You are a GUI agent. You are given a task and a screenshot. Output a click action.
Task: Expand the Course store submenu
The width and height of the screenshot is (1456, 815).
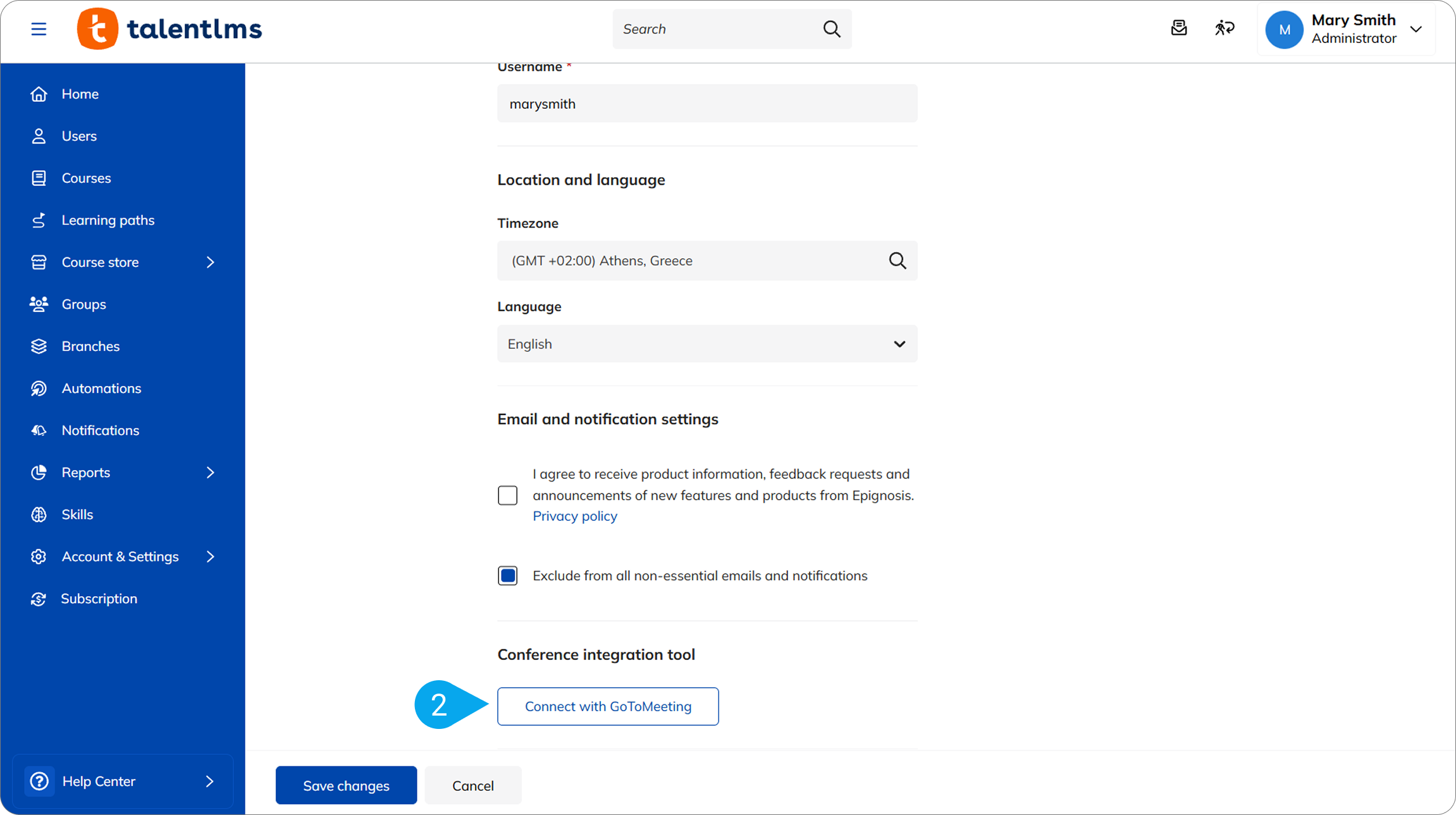coord(211,262)
